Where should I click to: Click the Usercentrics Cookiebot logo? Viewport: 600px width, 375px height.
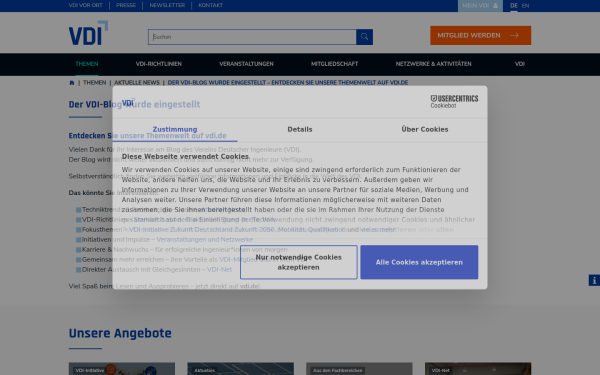click(x=454, y=101)
